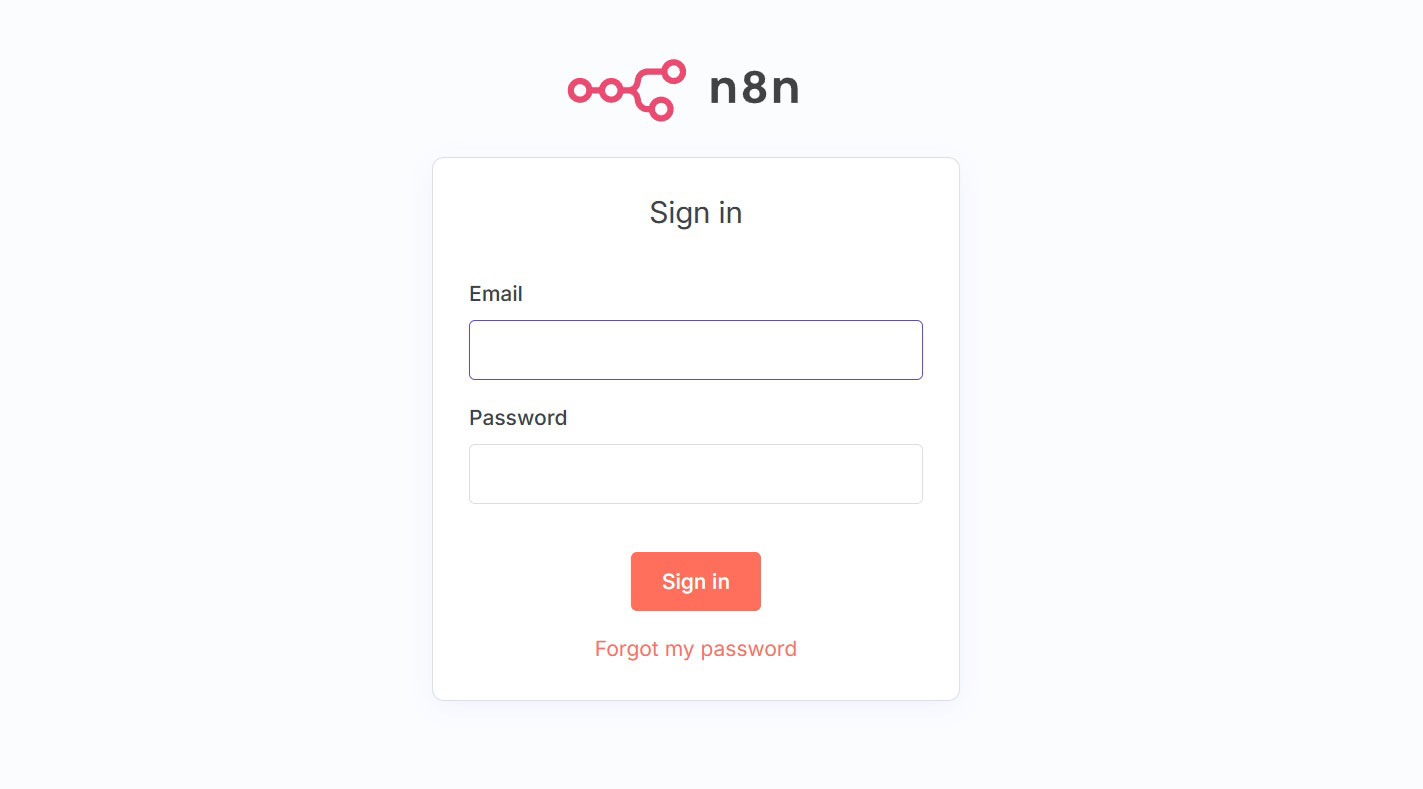Click the middle circle of the n8n logo
Screen dimensions: 1423x789
(x=611, y=91)
